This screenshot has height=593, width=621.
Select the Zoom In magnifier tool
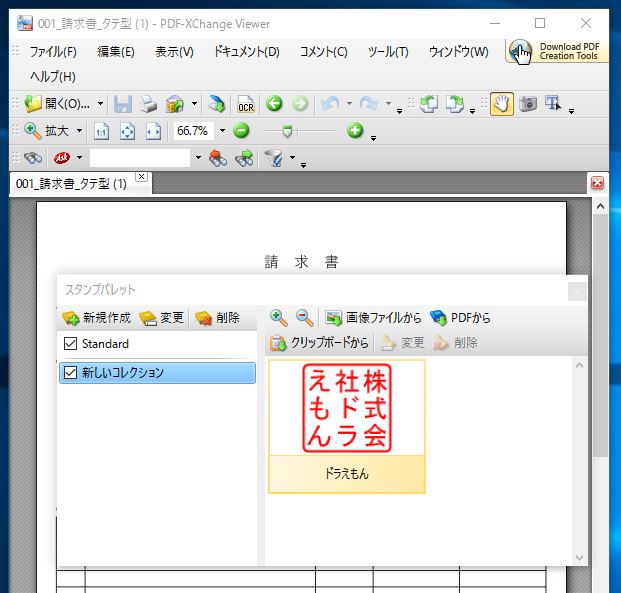(x=32, y=131)
